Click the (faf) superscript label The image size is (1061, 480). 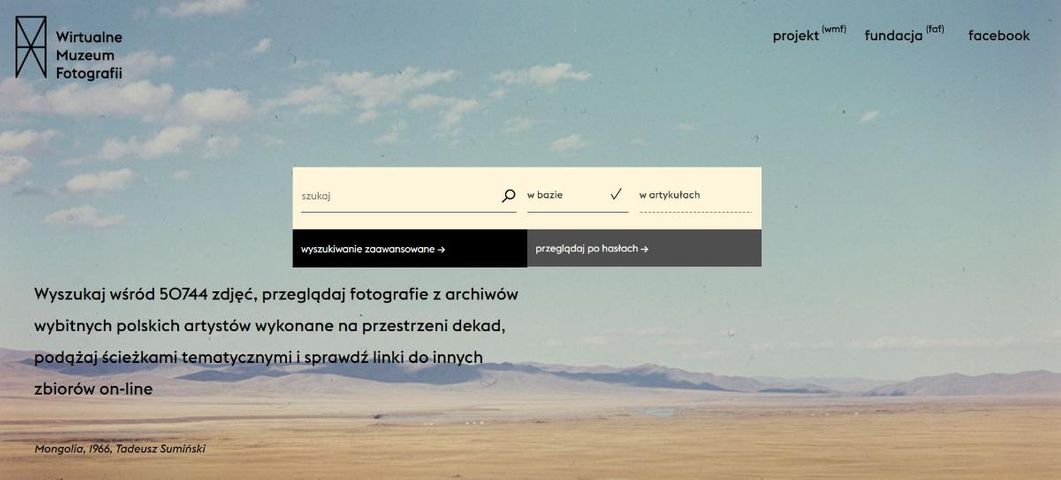pyautogui.click(x=935, y=29)
